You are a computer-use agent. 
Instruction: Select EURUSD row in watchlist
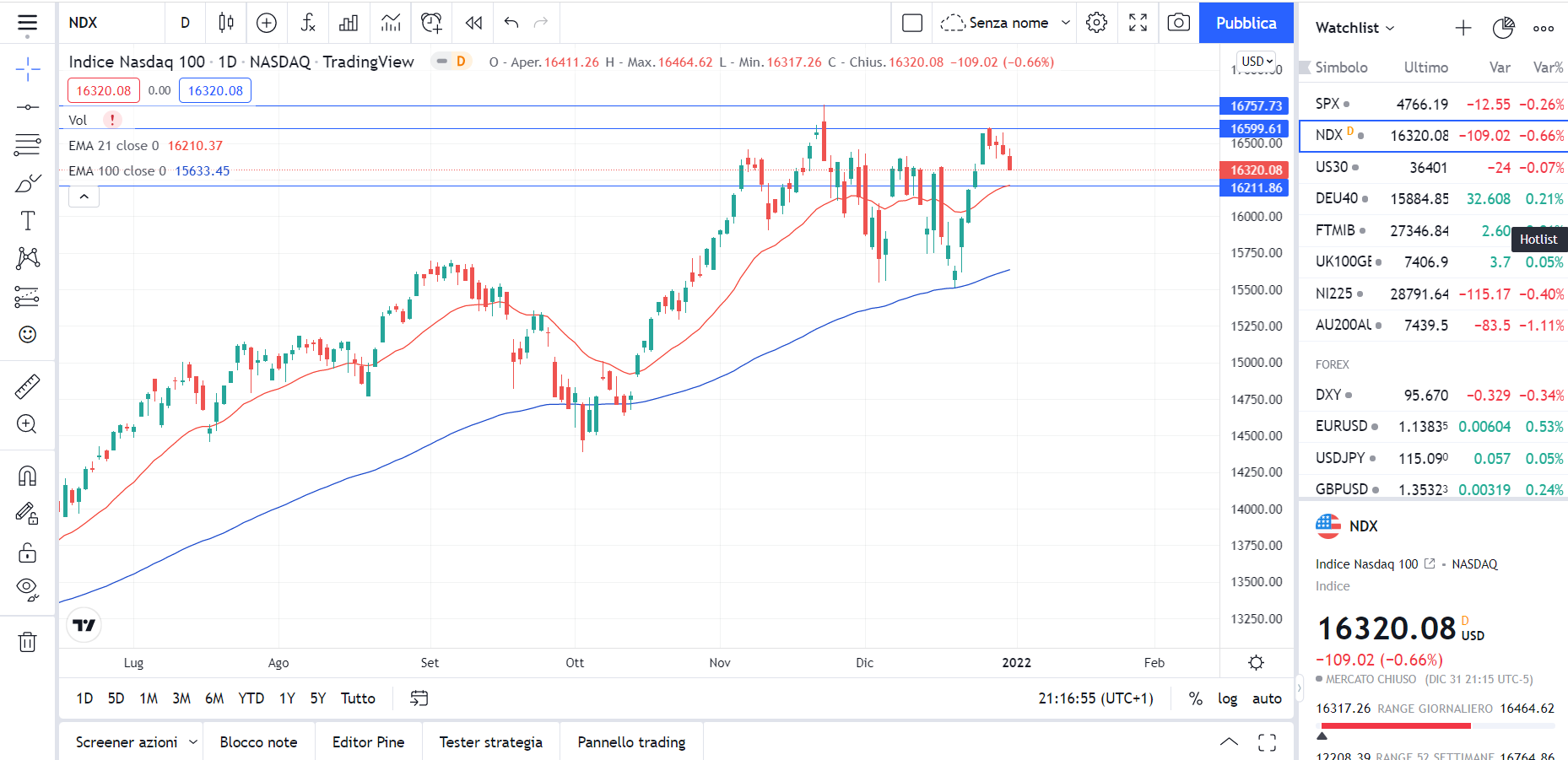[x=1433, y=426]
